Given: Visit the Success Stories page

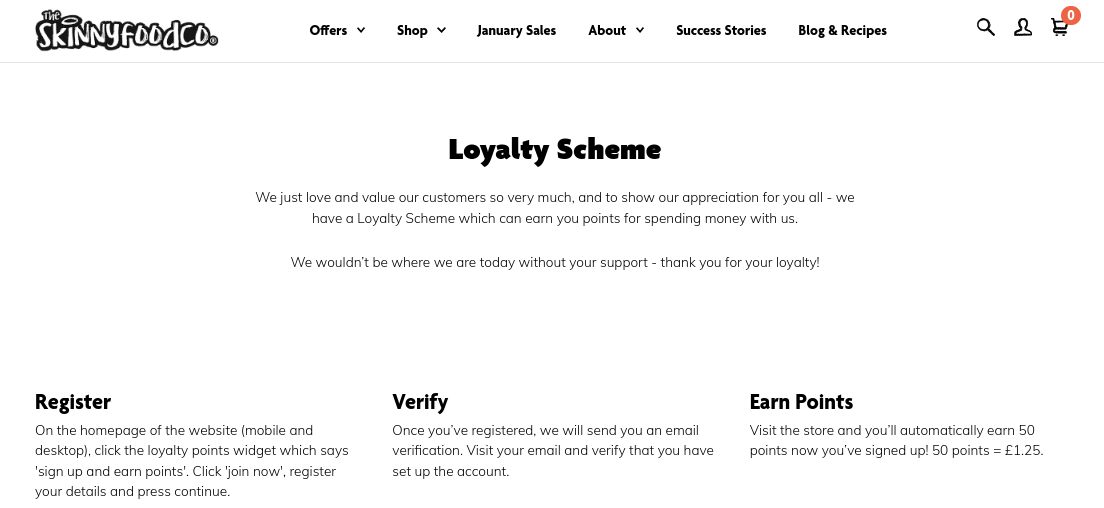Looking at the screenshot, I should coord(721,30).
